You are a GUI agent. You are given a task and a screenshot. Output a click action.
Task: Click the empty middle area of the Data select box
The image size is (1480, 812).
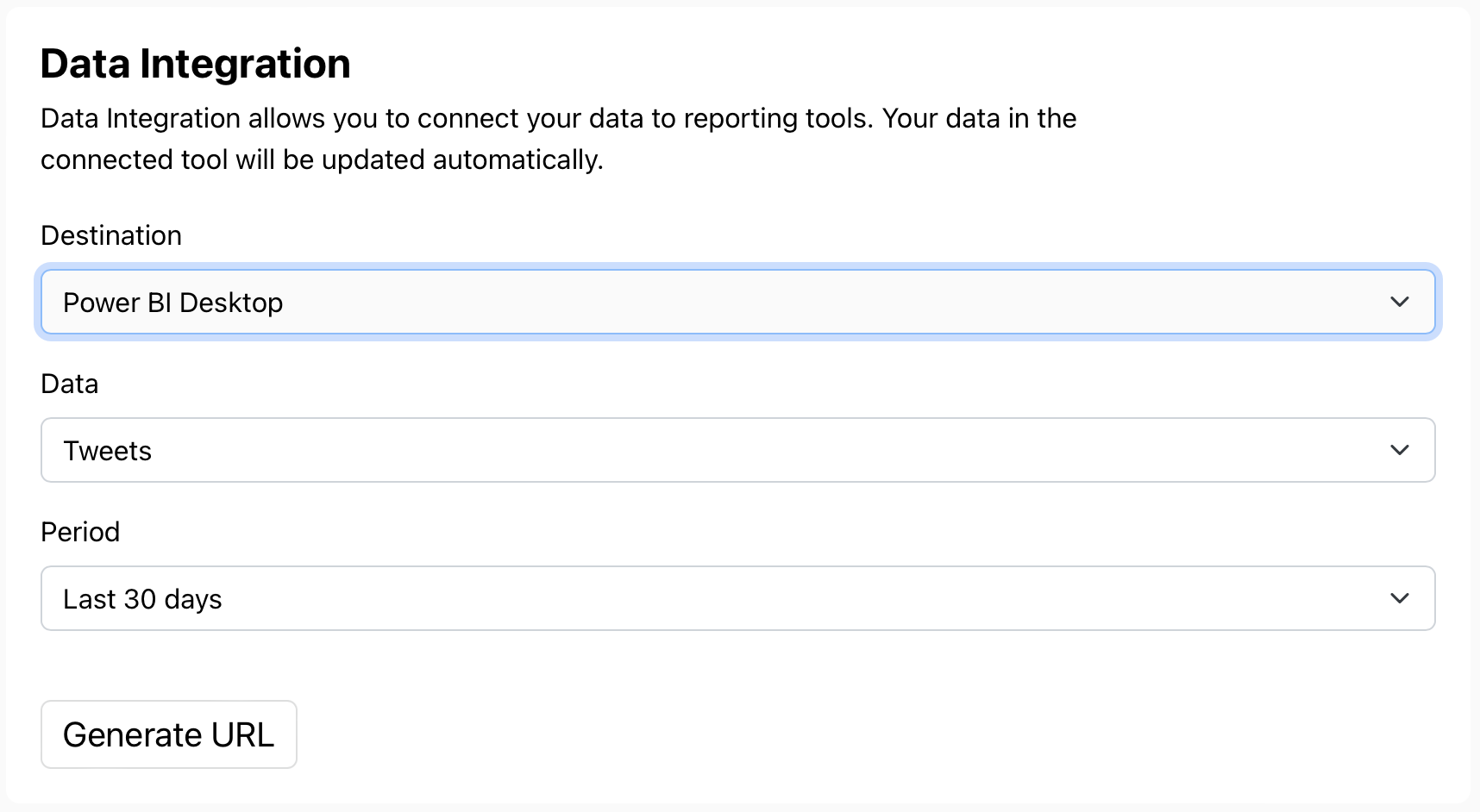coord(819,450)
